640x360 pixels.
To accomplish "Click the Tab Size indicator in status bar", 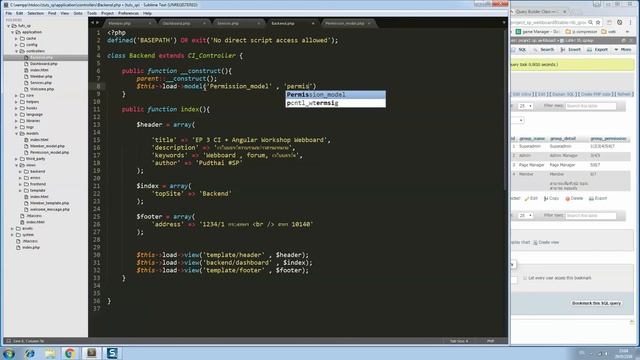I will tap(459, 341).
